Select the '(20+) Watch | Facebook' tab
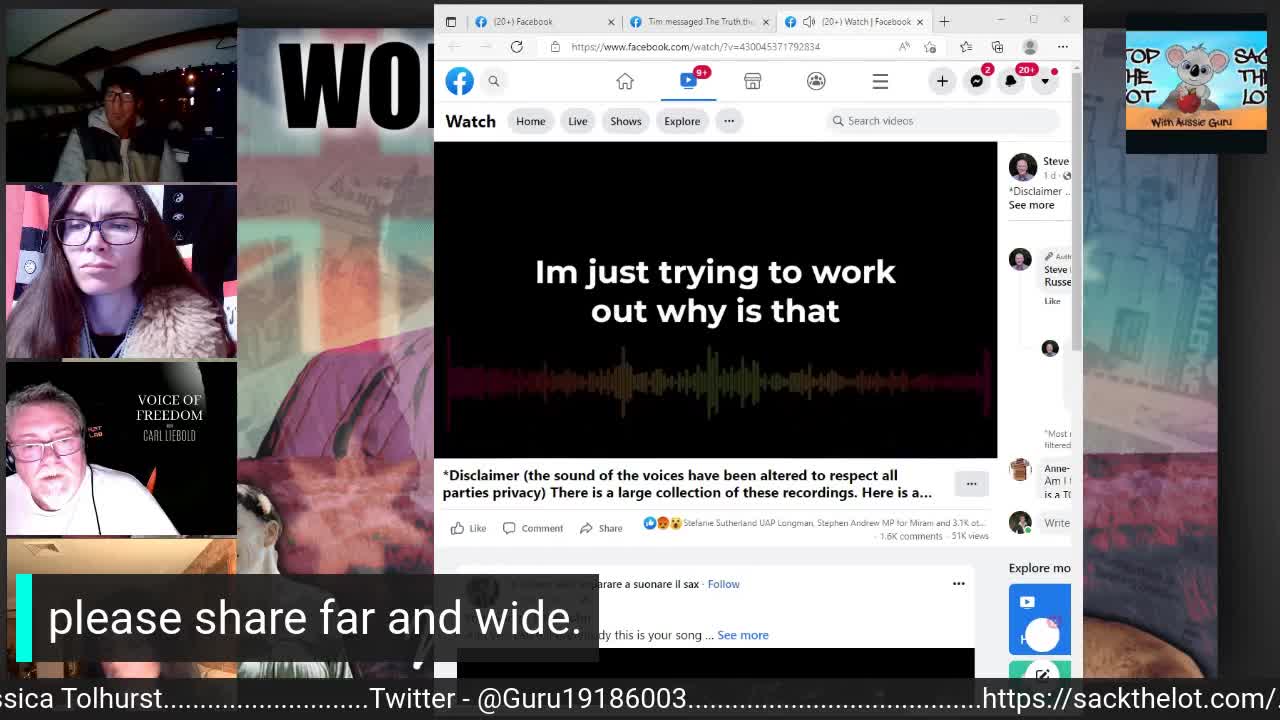This screenshot has height=720, width=1280. click(x=854, y=21)
